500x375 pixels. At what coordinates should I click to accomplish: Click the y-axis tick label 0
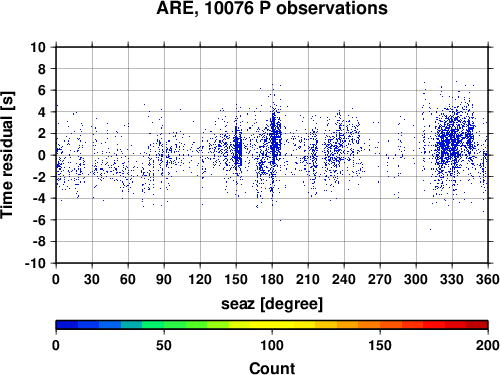click(x=42, y=155)
